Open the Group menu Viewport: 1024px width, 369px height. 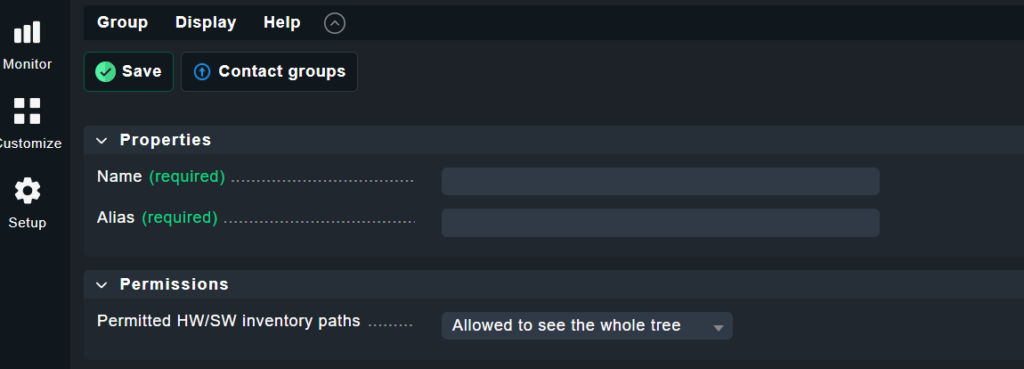click(122, 23)
